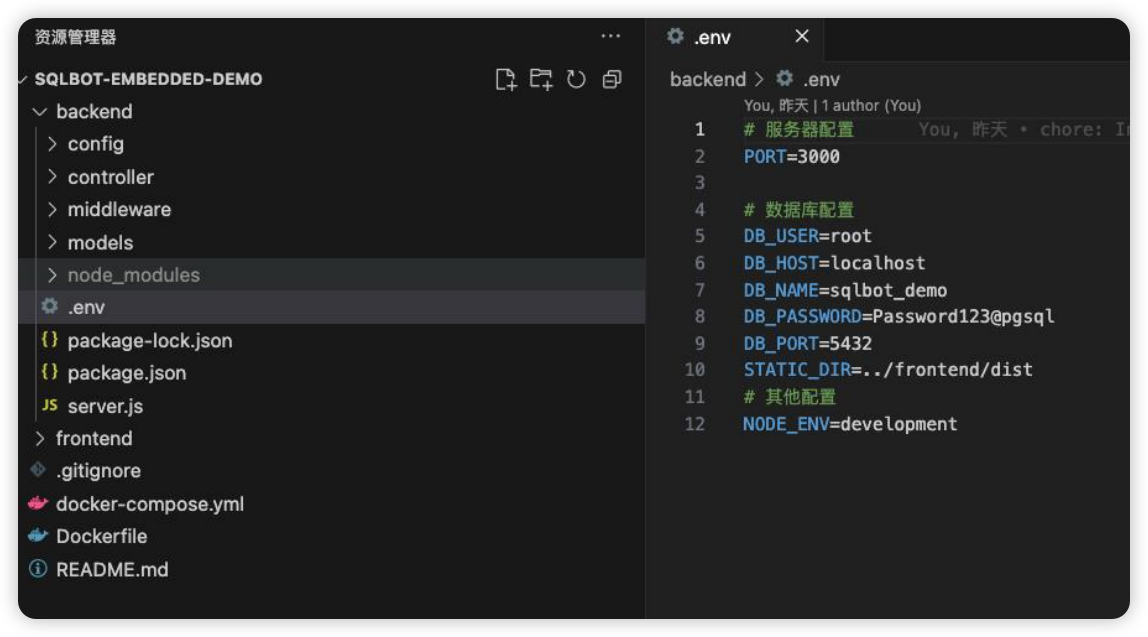Image resolution: width=1148 pixels, height=637 pixels.
Task: Open docker-compose.yml file
Action: click(x=149, y=504)
